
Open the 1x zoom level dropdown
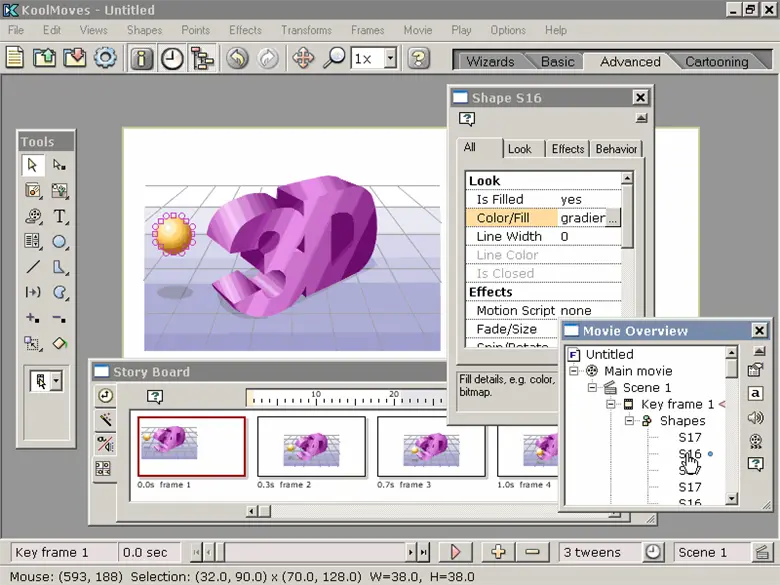390,58
